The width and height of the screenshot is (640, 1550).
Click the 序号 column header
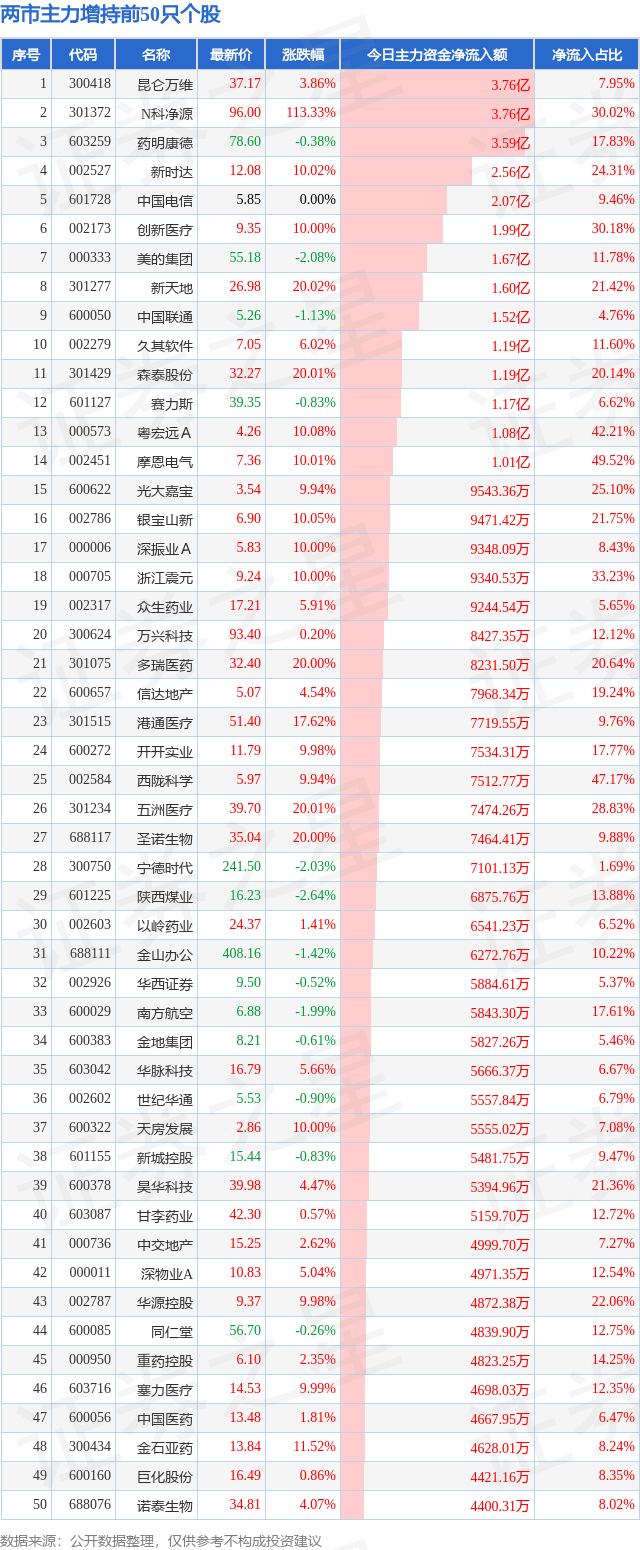[25, 55]
